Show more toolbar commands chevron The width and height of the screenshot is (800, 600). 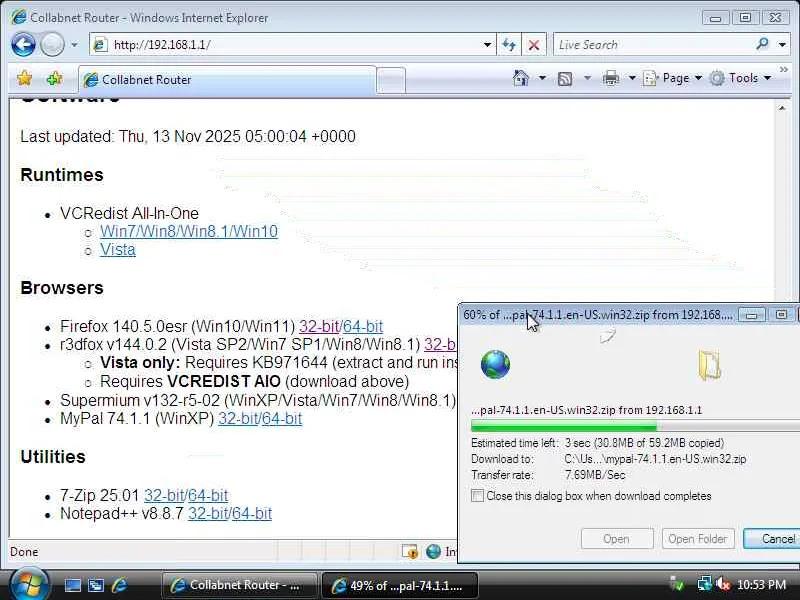coord(784,69)
